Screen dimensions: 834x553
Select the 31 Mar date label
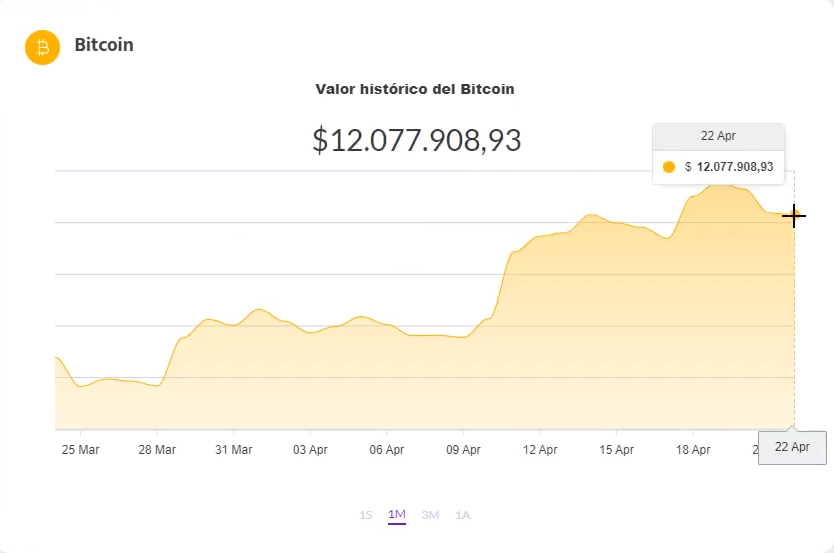tap(234, 450)
